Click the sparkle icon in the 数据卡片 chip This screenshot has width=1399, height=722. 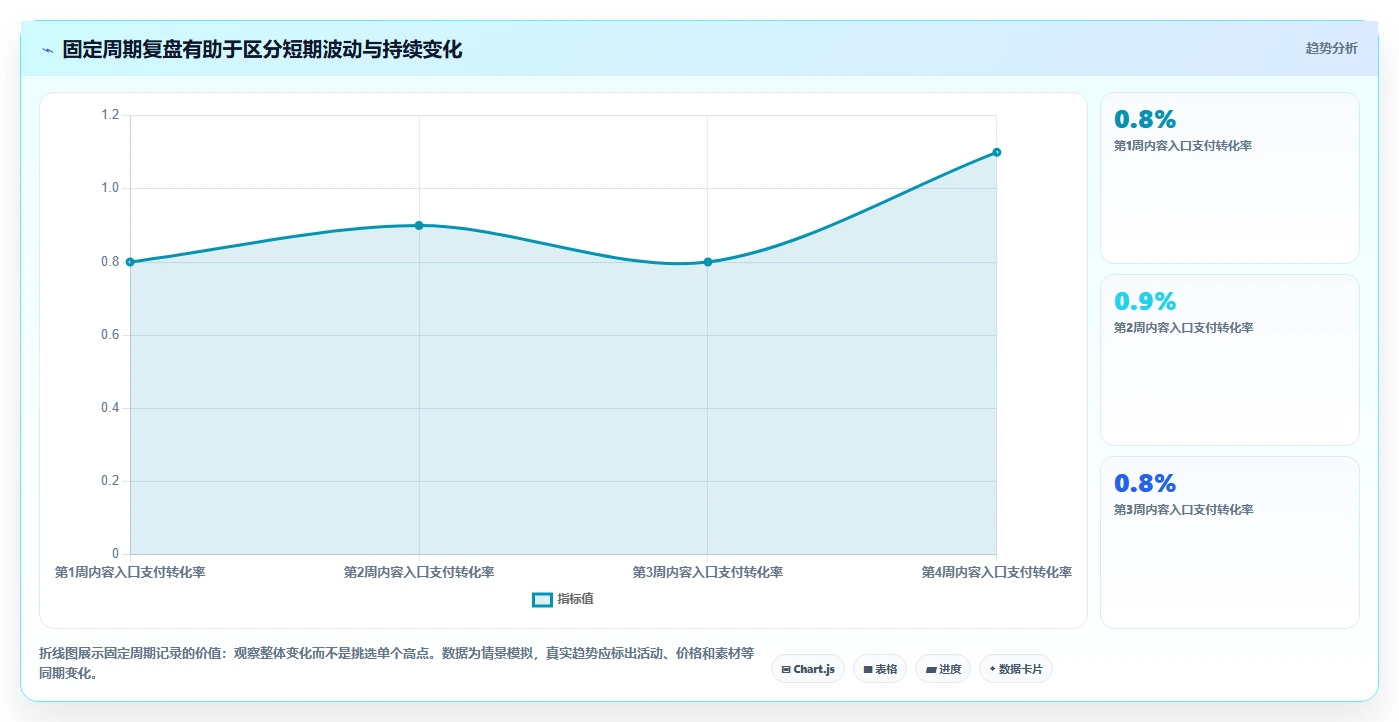(992, 669)
